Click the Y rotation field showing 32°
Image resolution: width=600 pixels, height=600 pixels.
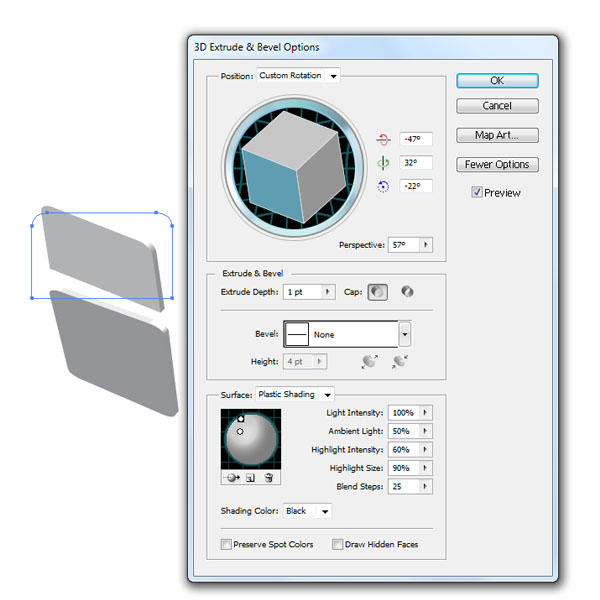pyautogui.click(x=416, y=163)
